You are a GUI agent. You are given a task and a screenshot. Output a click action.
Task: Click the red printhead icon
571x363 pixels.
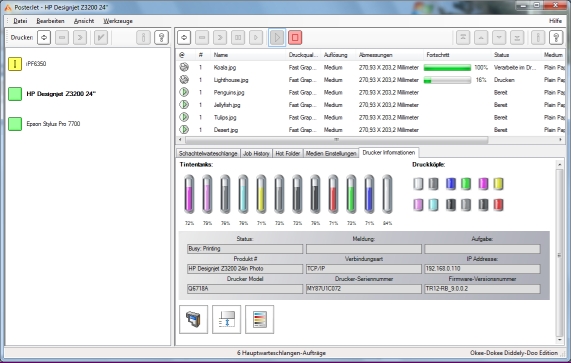[x=498, y=205]
